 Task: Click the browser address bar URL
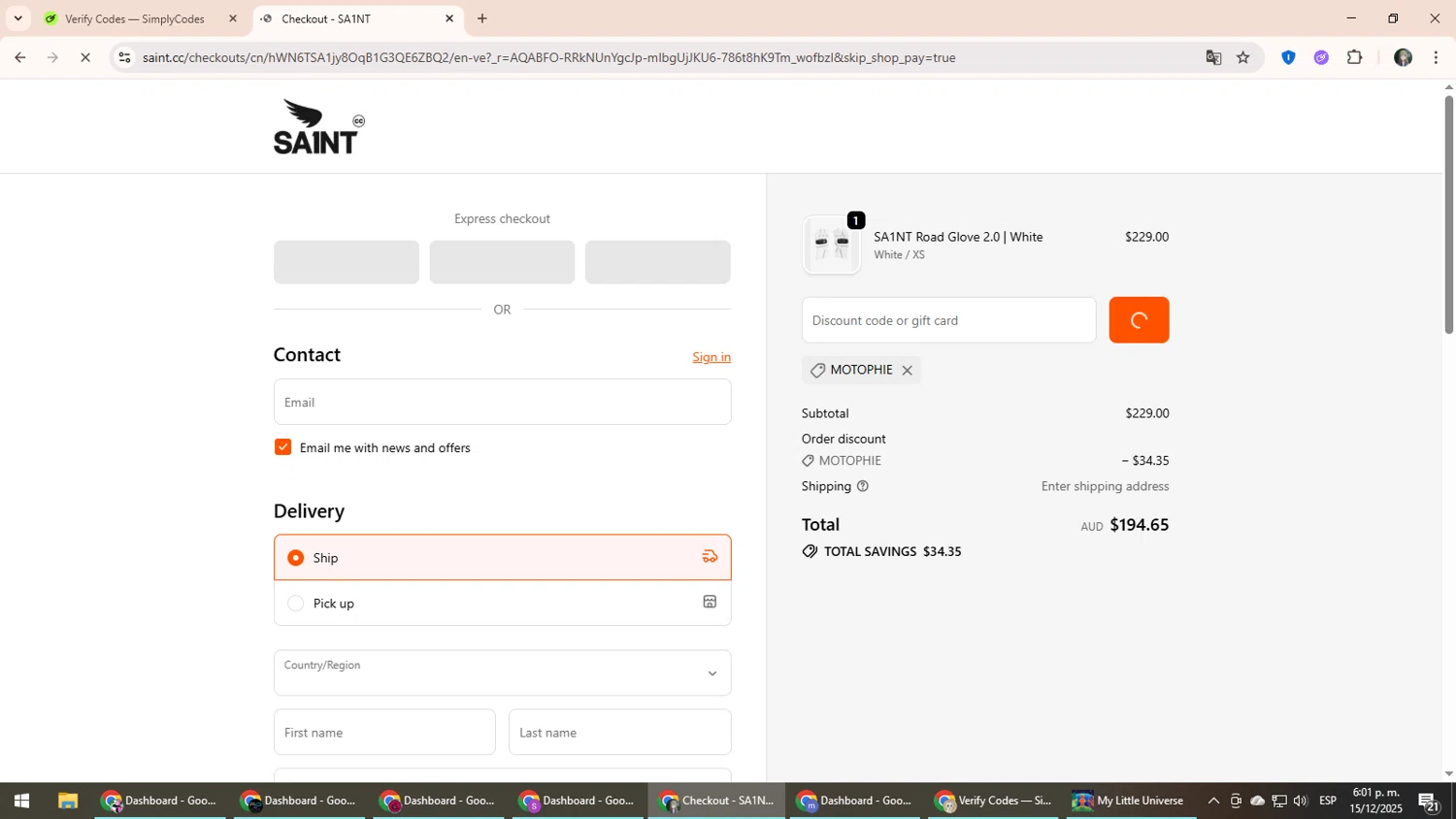[x=548, y=57]
